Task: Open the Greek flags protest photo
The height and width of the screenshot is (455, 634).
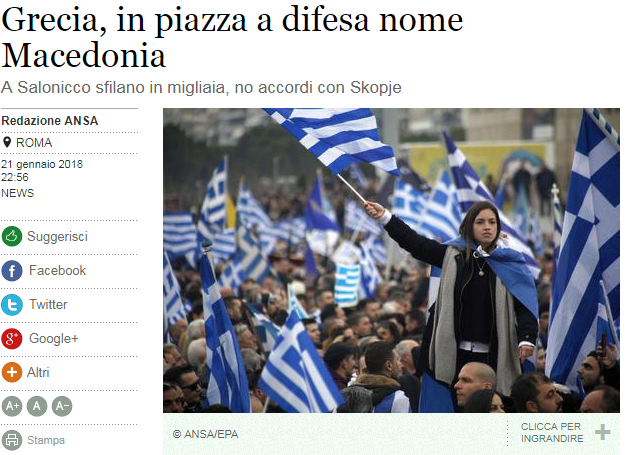Action: [x=391, y=260]
